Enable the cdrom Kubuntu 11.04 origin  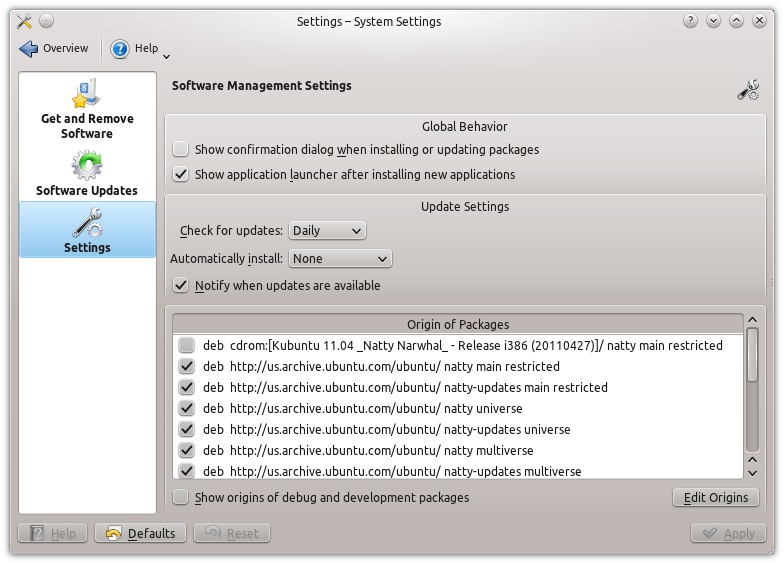(186, 345)
